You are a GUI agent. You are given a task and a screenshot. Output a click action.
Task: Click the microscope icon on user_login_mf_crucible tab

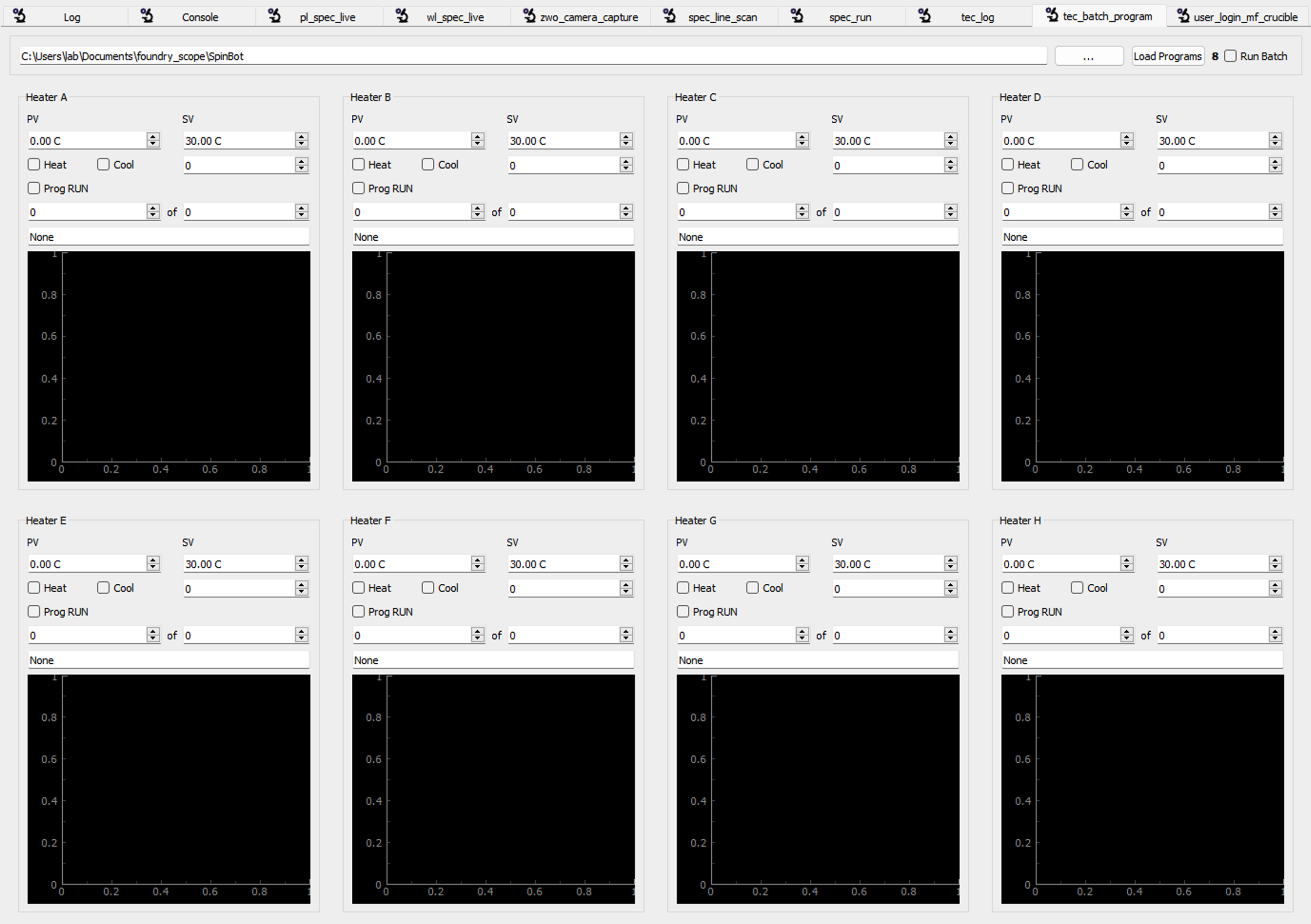1183,16
